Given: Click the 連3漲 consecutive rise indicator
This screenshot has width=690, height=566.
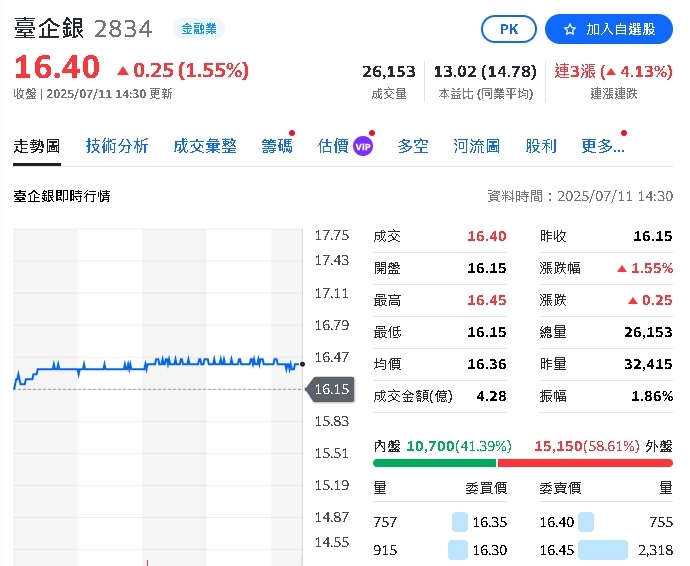Looking at the screenshot, I should pyautogui.click(x=573, y=71).
